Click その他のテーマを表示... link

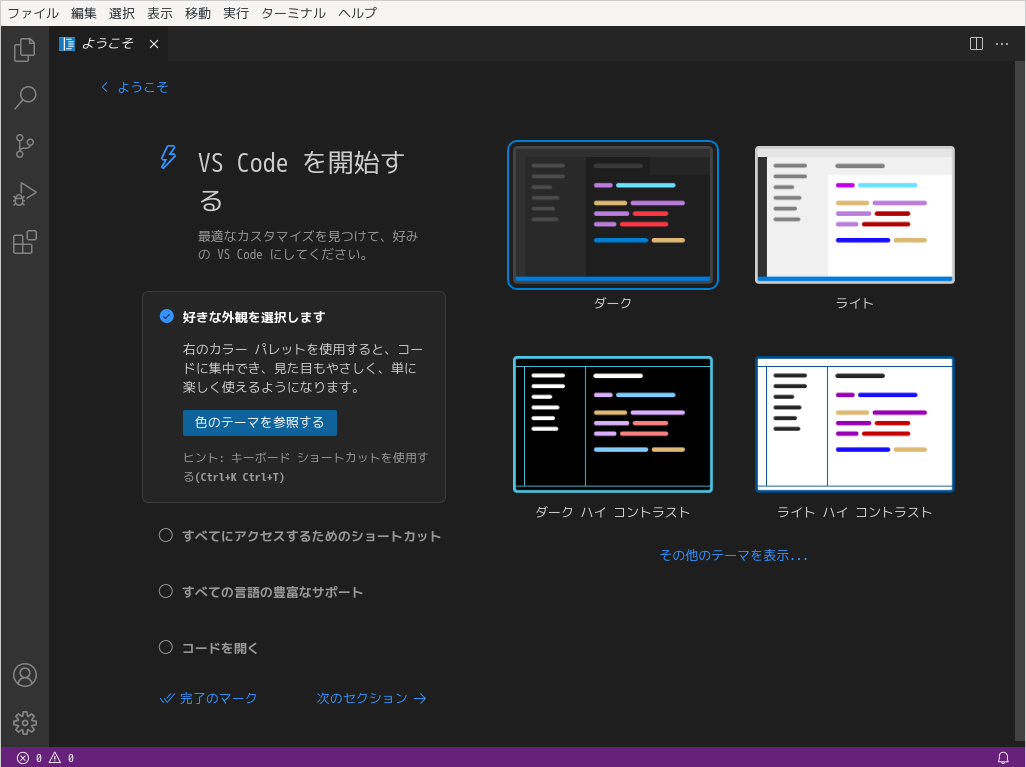click(734, 556)
